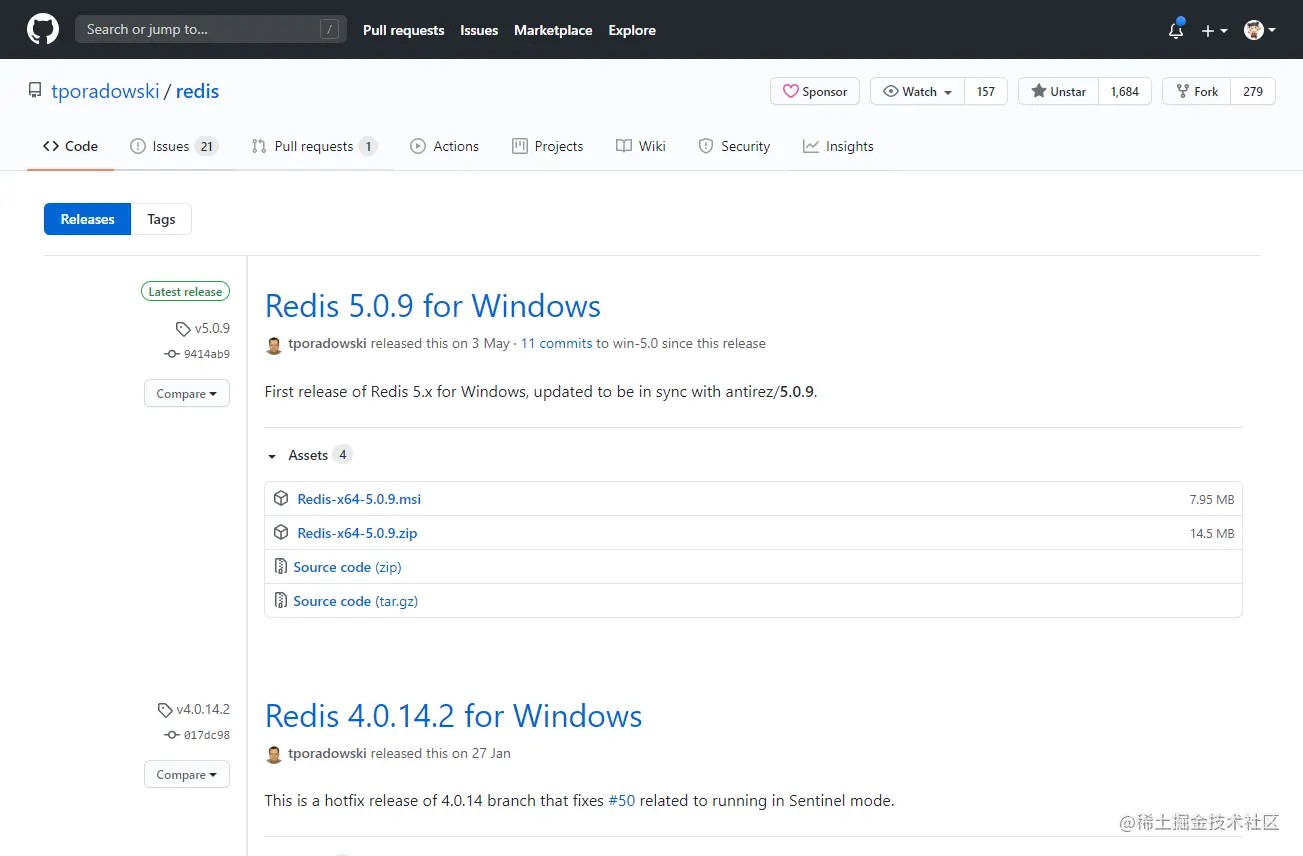This screenshot has height=856, width=1303.
Task: Click tporadowski avatar under Redis 5.0.9 title
Action: 274,345
